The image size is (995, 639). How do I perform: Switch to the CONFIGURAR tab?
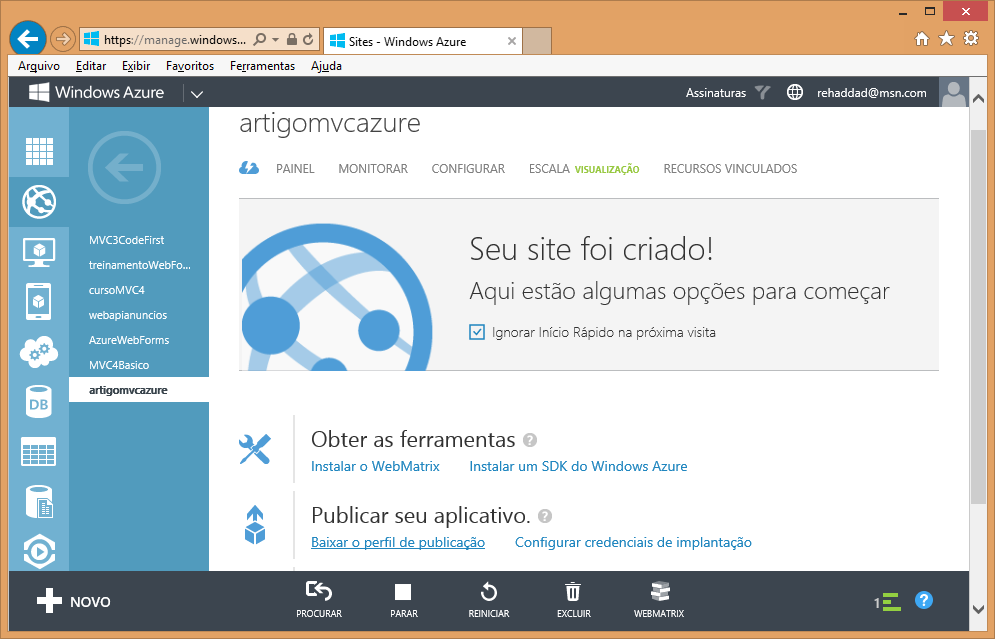pyautogui.click(x=468, y=169)
